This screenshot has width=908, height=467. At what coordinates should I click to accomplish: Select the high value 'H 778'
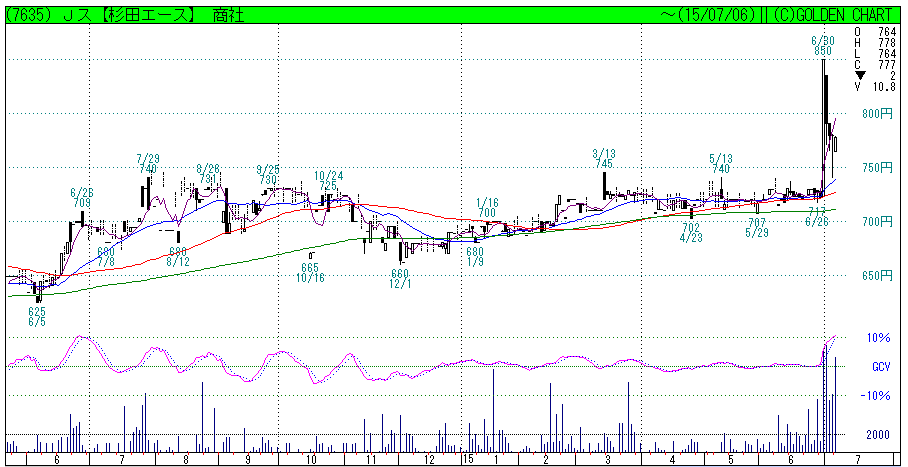[876, 43]
